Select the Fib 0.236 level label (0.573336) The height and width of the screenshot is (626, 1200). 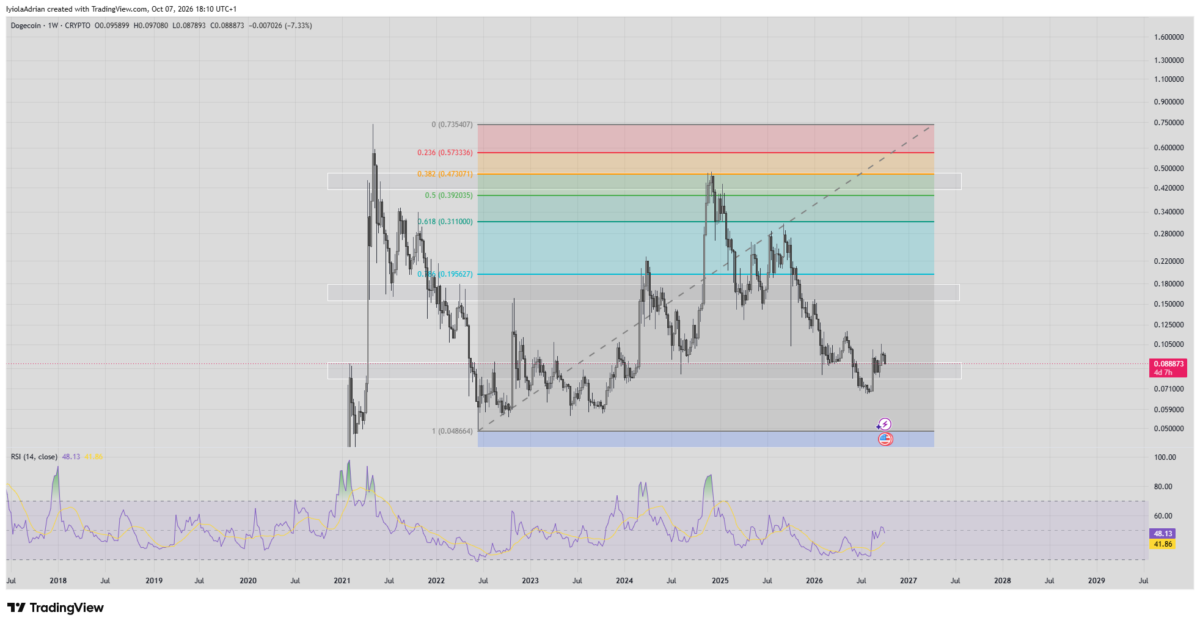click(445, 152)
